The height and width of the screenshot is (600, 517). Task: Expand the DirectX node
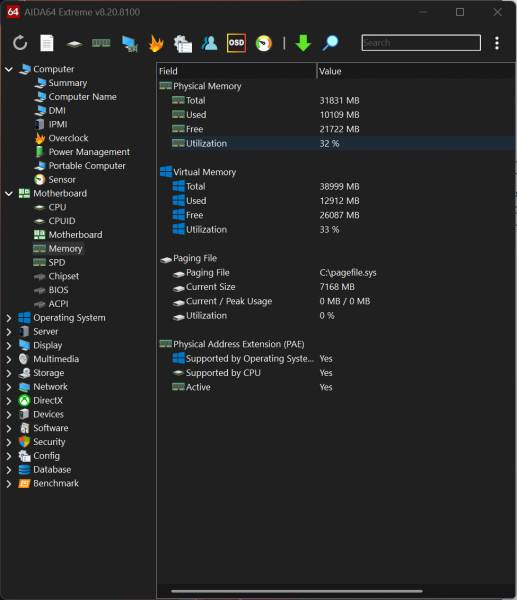(9, 401)
